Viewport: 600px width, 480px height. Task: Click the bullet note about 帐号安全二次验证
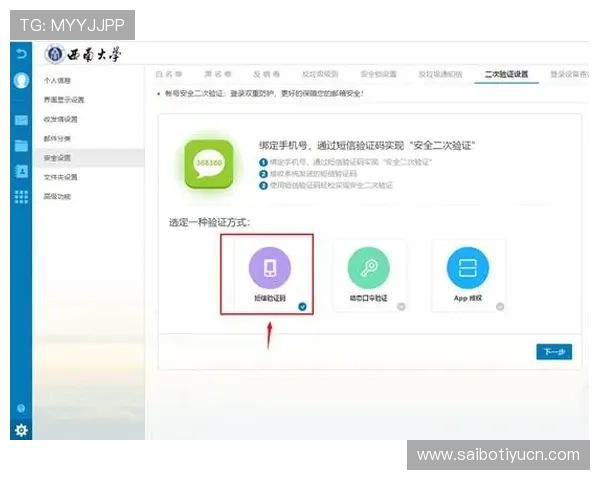[x=260, y=93]
